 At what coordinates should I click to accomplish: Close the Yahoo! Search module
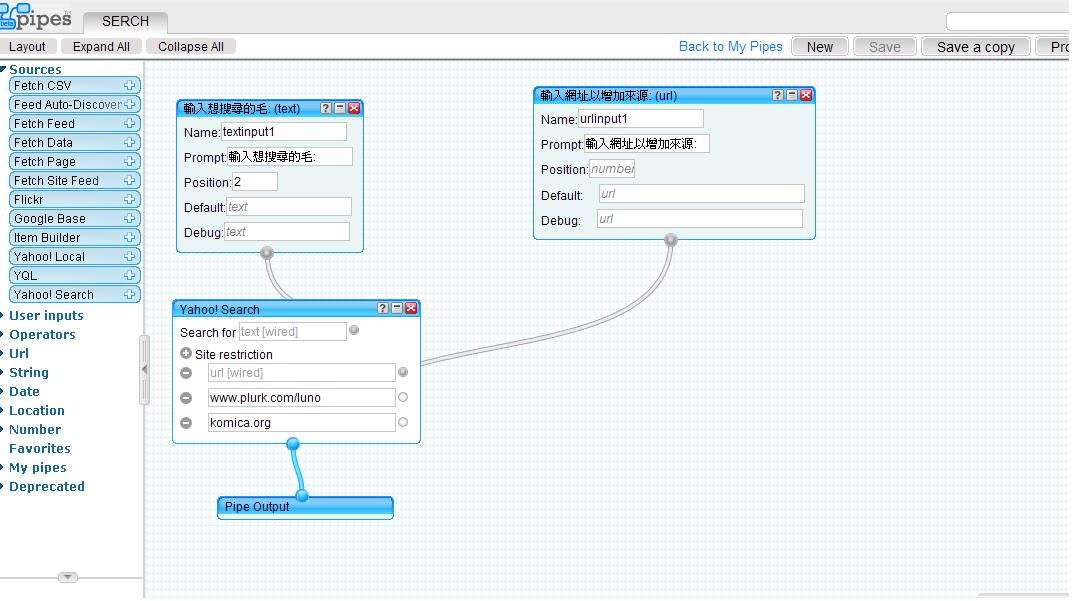coord(411,308)
